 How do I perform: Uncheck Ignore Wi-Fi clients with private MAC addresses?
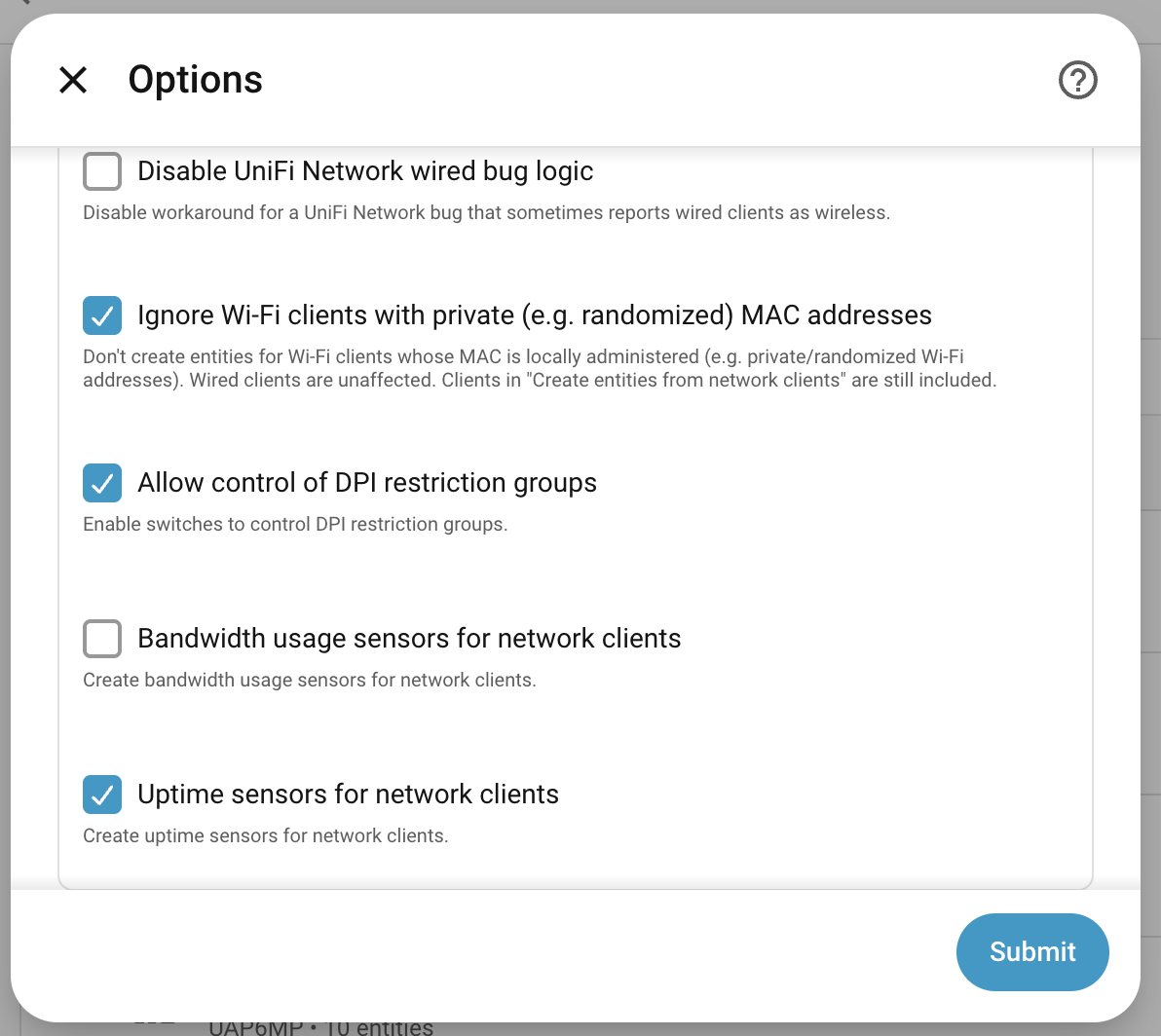click(102, 315)
